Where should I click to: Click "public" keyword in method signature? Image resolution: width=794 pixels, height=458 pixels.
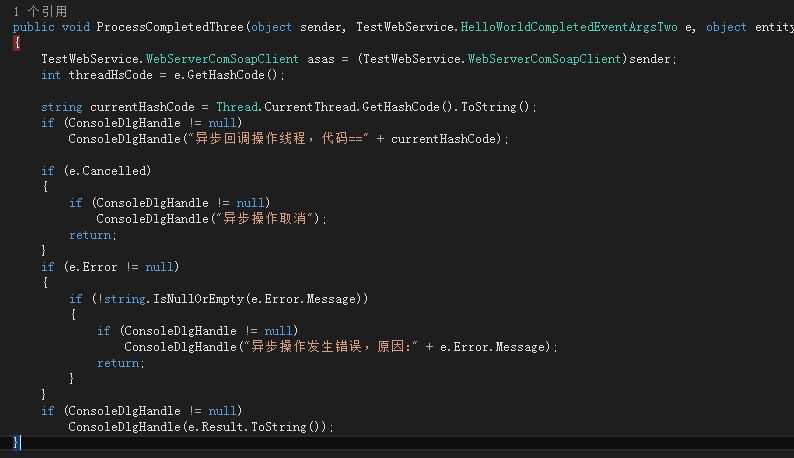tap(33, 27)
